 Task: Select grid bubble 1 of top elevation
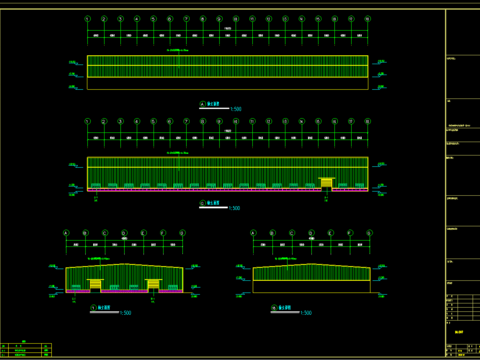88,19
